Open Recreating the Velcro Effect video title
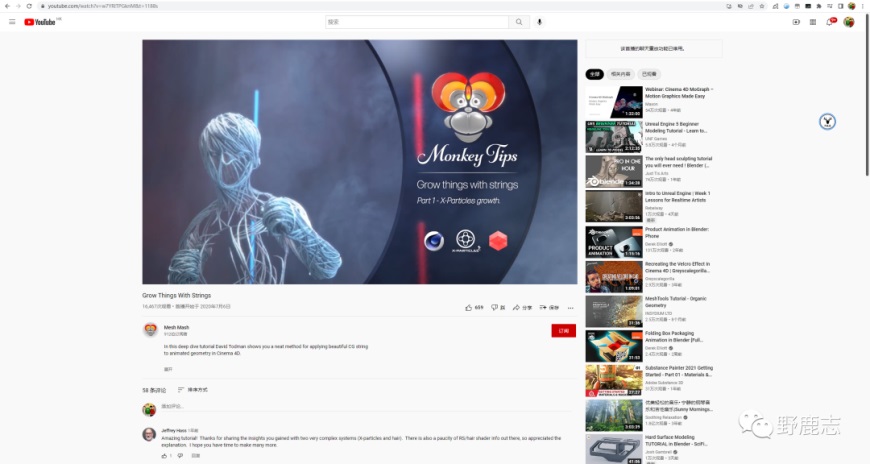Viewport: 870px width, 464px height. click(677, 268)
